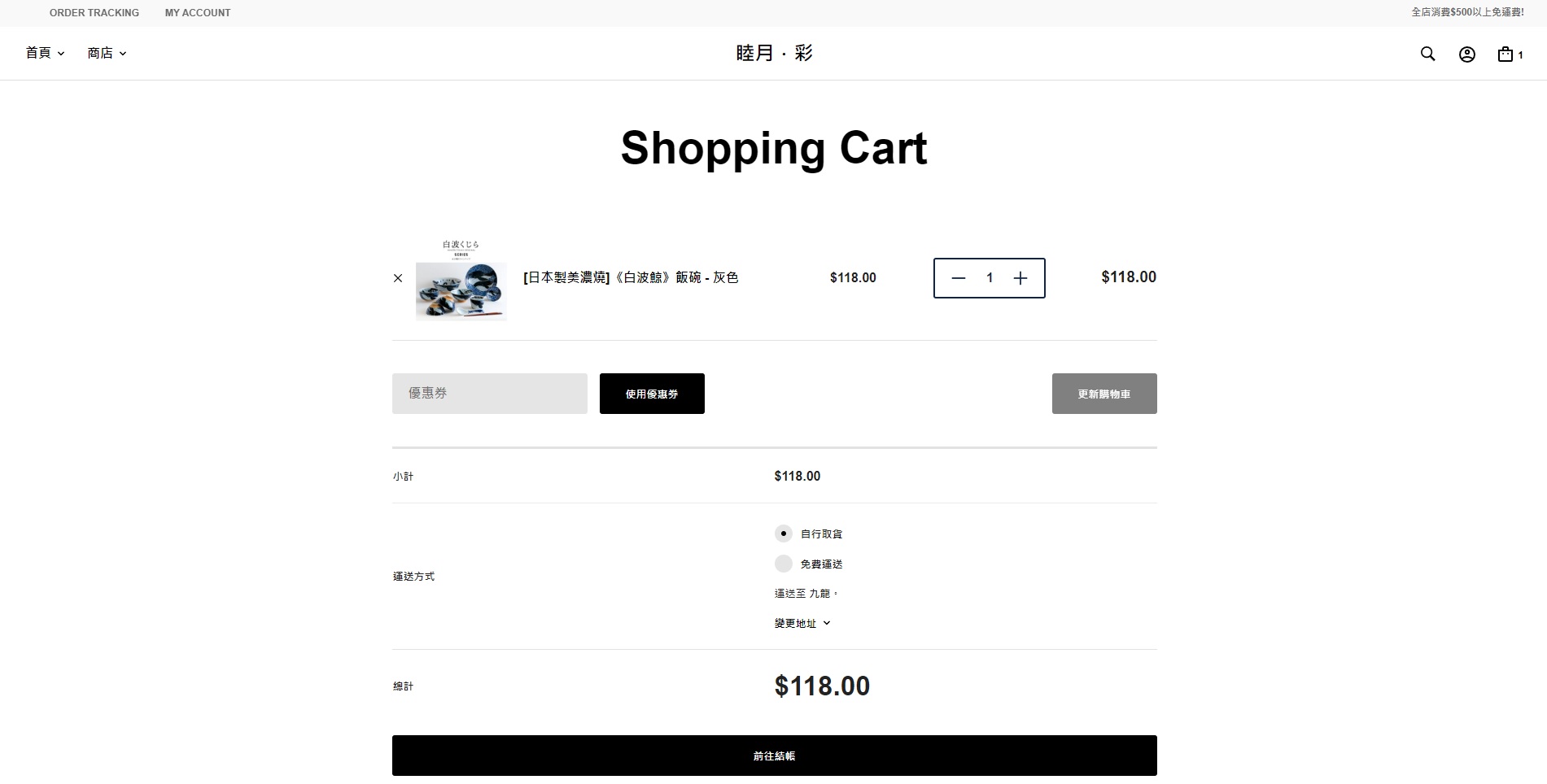
Task: Expand 變更地址 to change address
Action: pos(802,623)
